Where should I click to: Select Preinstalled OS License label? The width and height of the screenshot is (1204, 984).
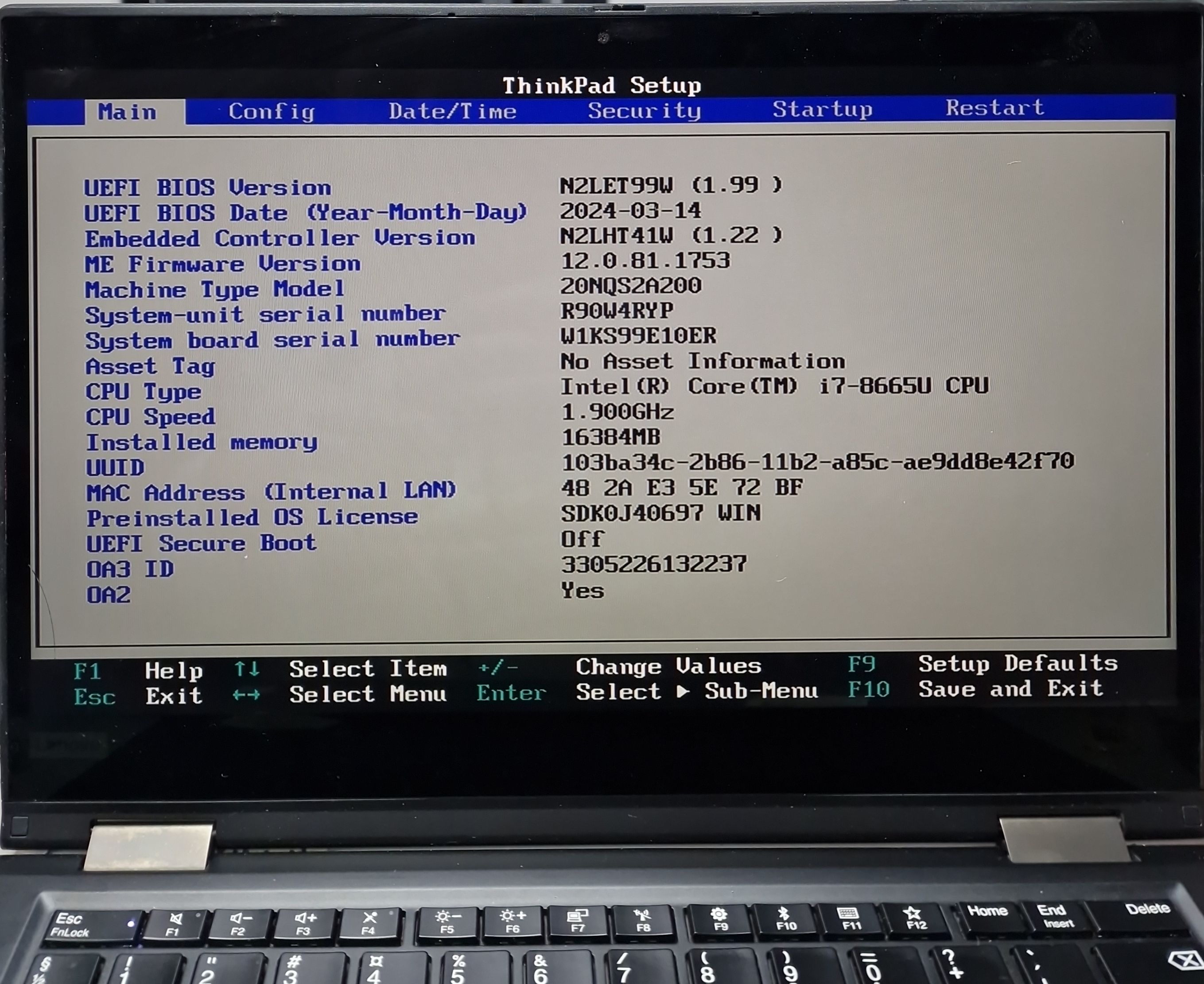click(x=252, y=517)
